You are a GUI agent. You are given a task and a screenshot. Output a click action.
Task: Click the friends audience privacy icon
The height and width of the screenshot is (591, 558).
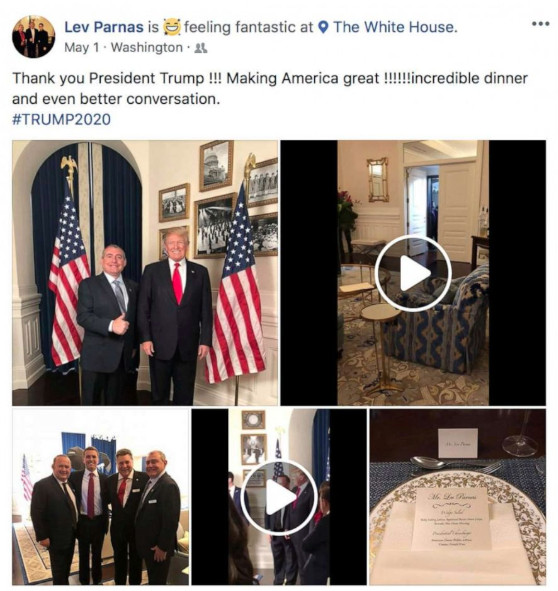coord(201,48)
